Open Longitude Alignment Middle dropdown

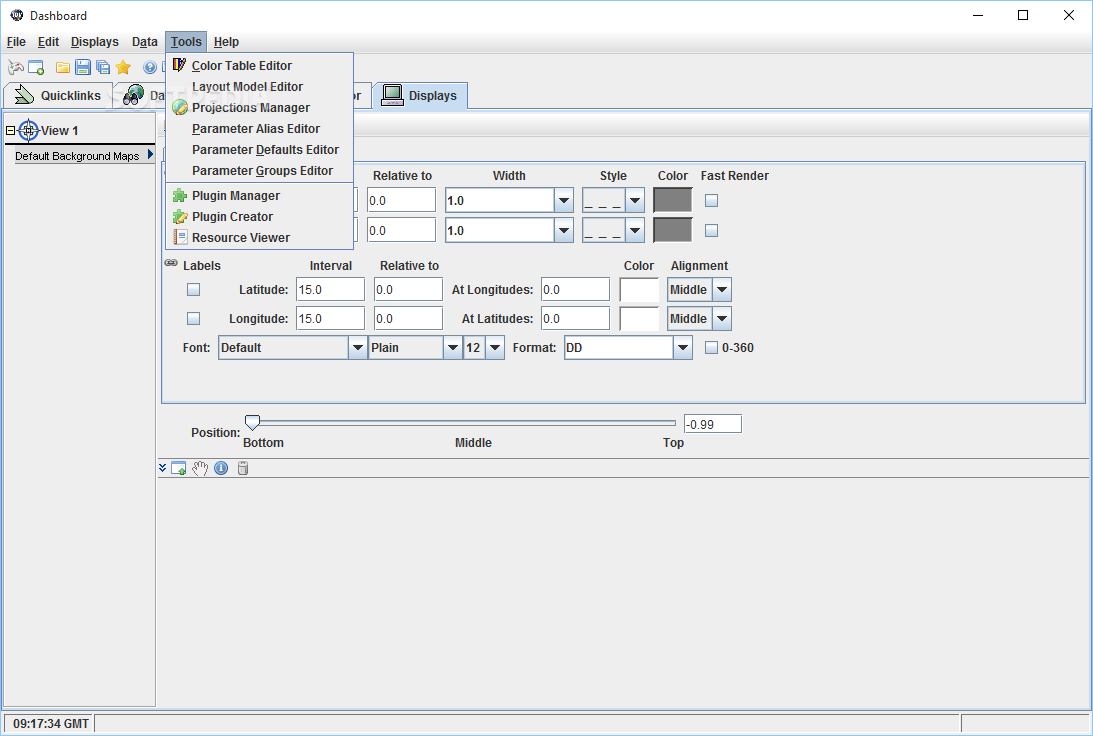[x=721, y=319]
